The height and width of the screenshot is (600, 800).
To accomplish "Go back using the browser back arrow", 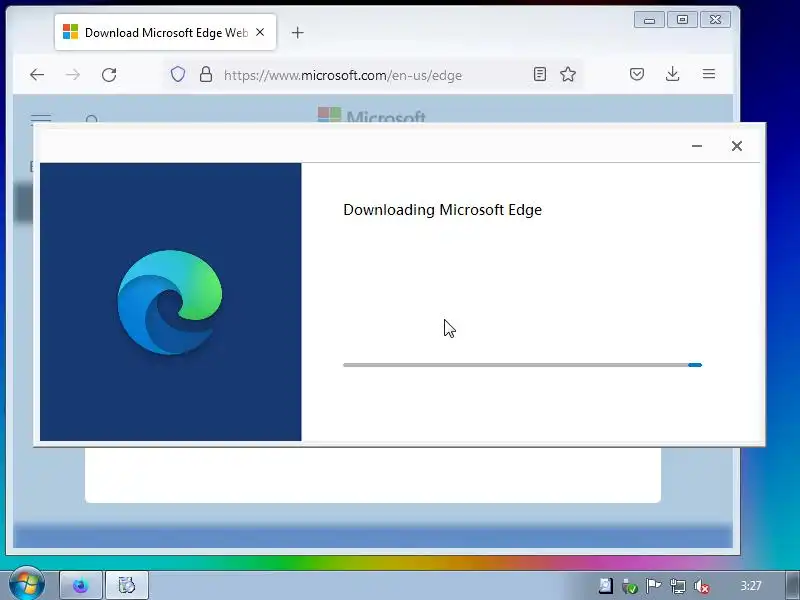I will coord(37,75).
